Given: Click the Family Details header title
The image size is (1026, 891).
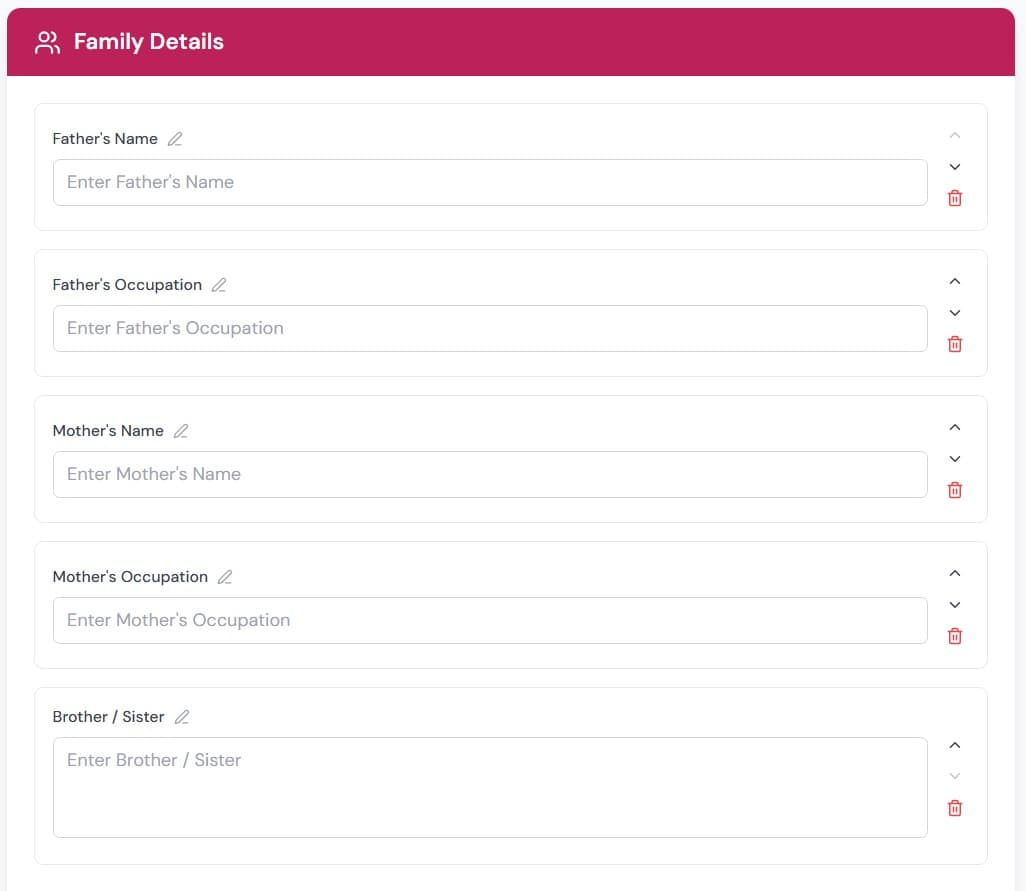Looking at the screenshot, I should point(148,42).
